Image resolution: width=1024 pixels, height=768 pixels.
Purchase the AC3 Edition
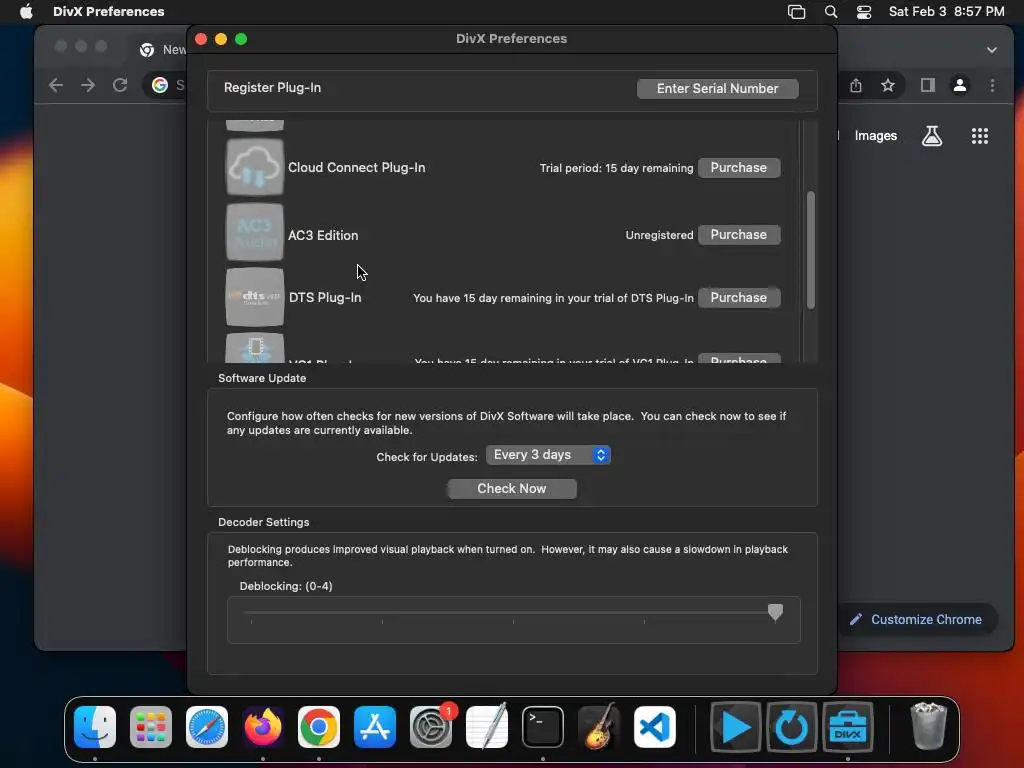tap(739, 234)
